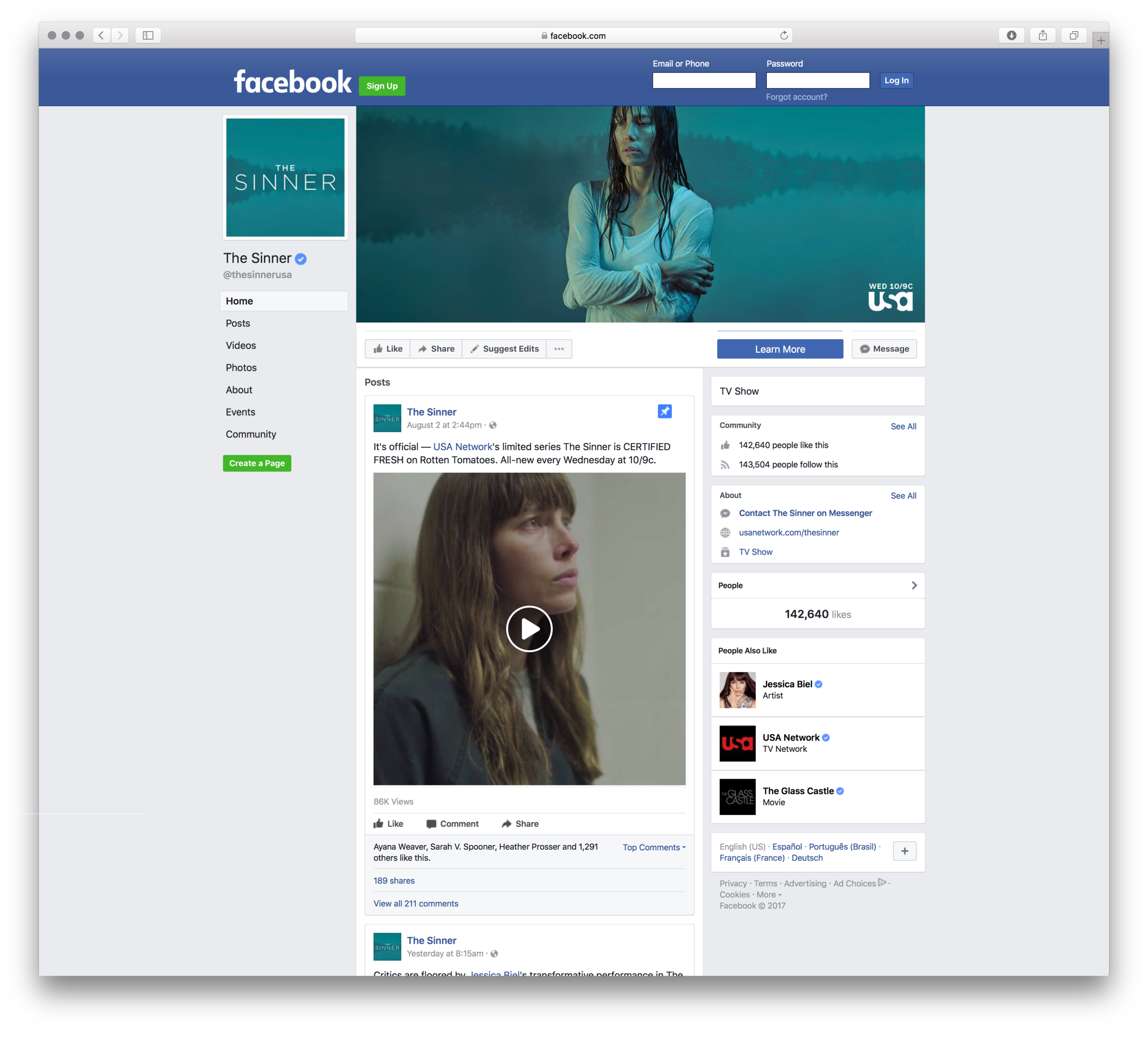Like the pinned post

tap(388, 824)
